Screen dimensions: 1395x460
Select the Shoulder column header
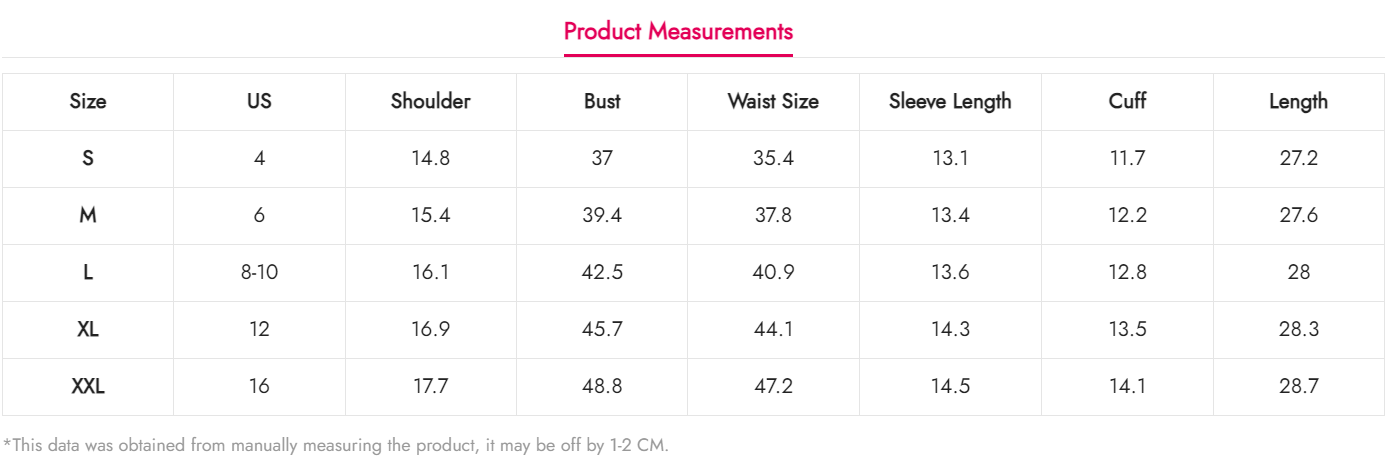[430, 101]
